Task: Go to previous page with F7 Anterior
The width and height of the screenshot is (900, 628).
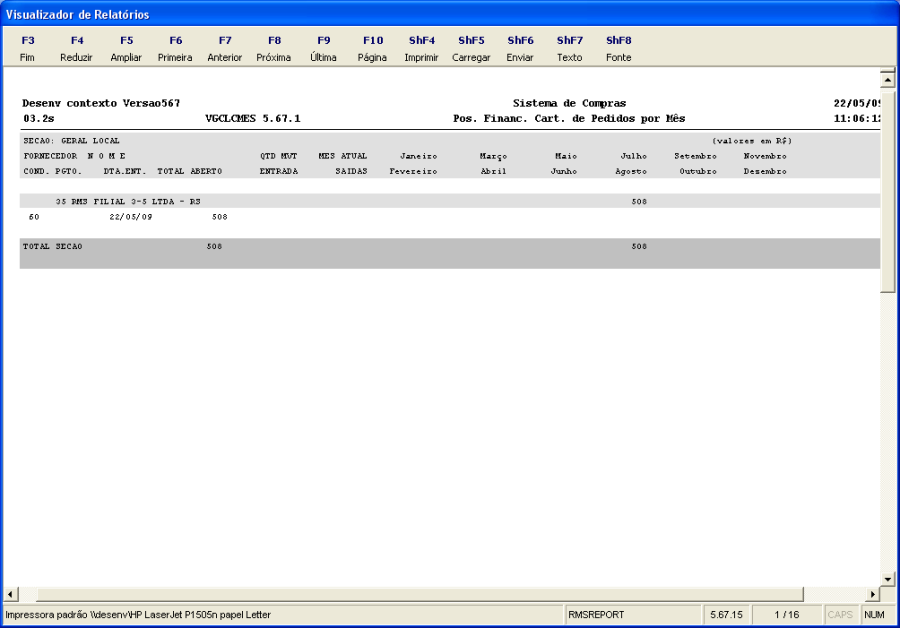Action: point(224,49)
